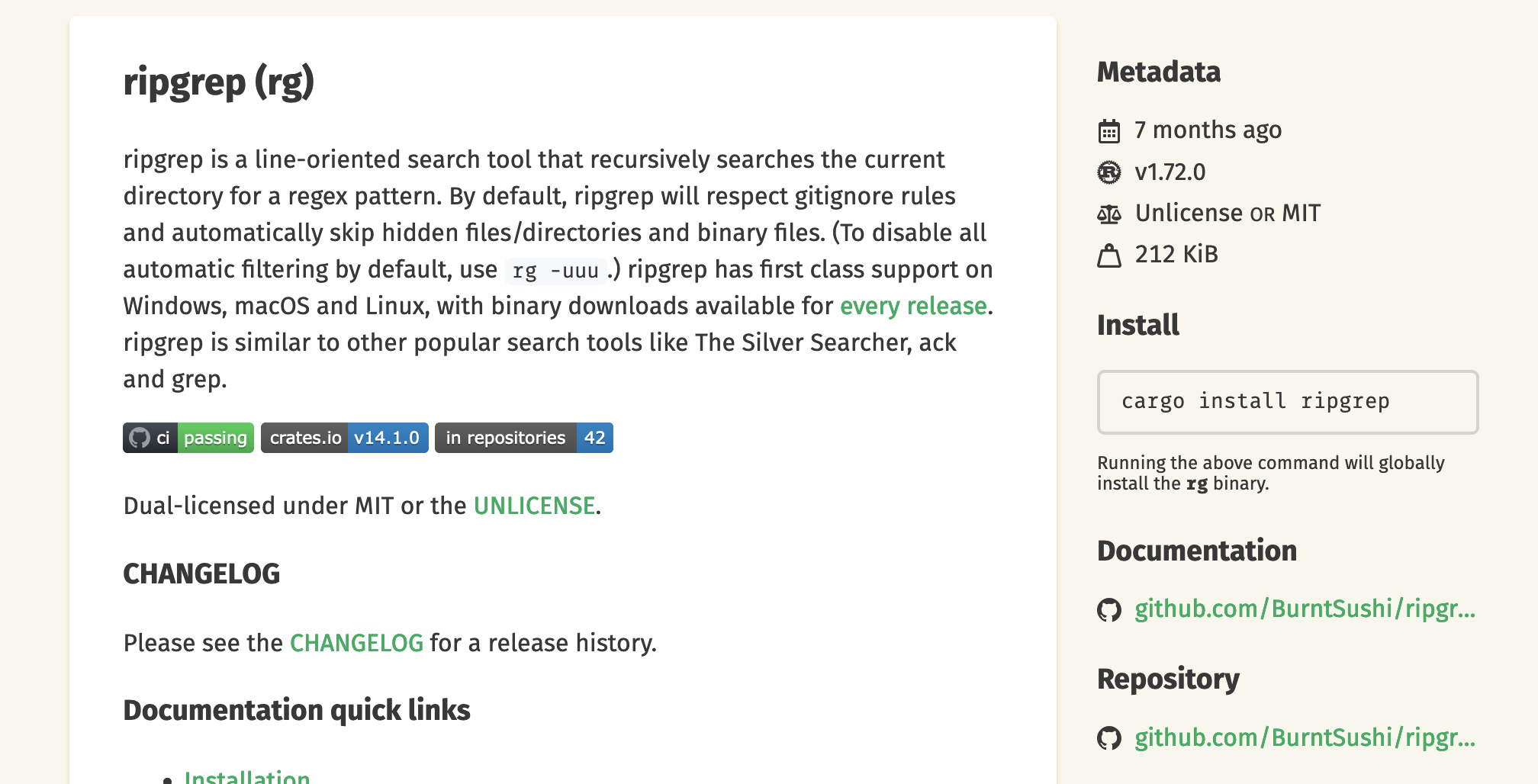Click the GitHub icon under Documentation
This screenshot has width=1538, height=784.
1109,610
